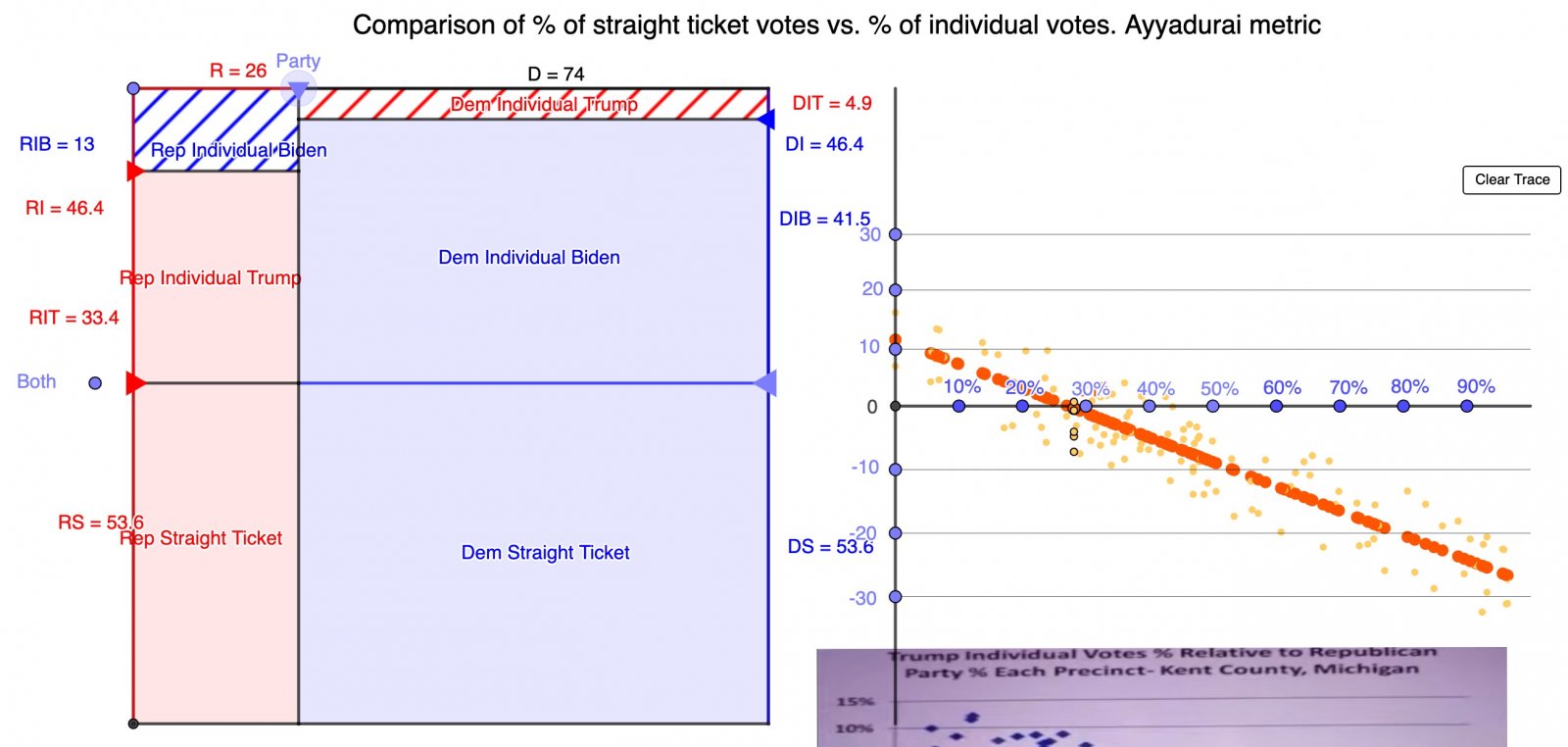Click the Clear Trace button

pos(1511,179)
